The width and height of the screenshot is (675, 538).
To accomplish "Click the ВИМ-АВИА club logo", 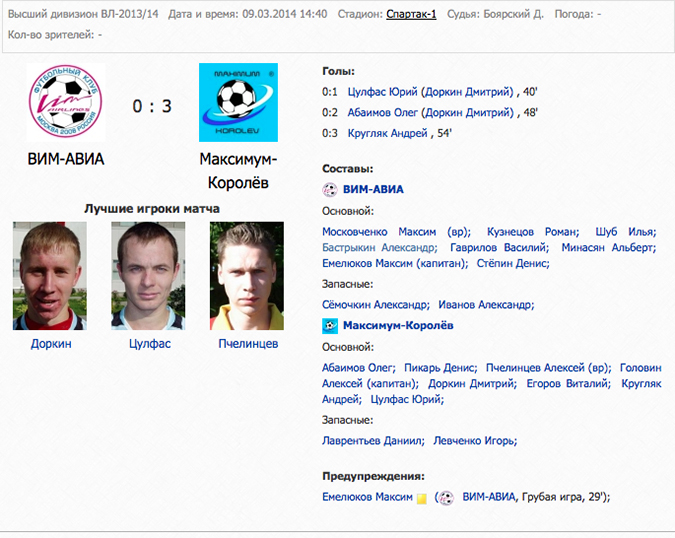I will (x=66, y=102).
